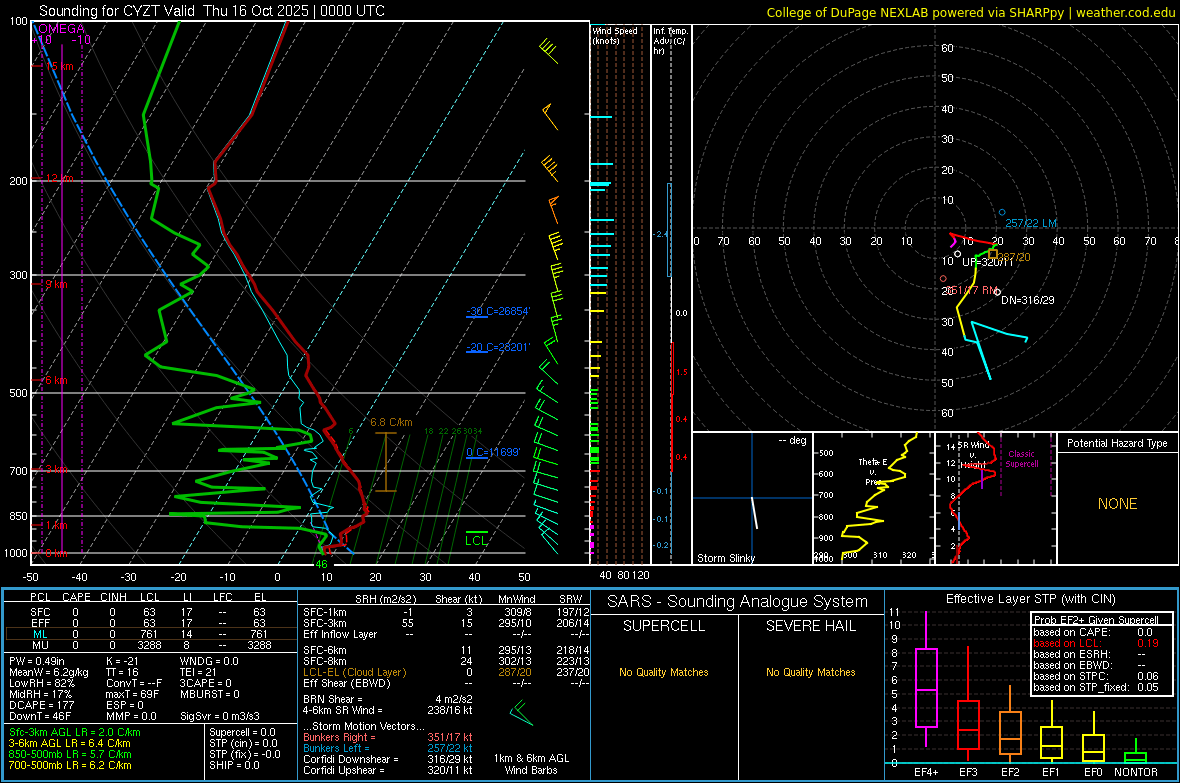Click the SHIP = 0.0 value

(234, 765)
